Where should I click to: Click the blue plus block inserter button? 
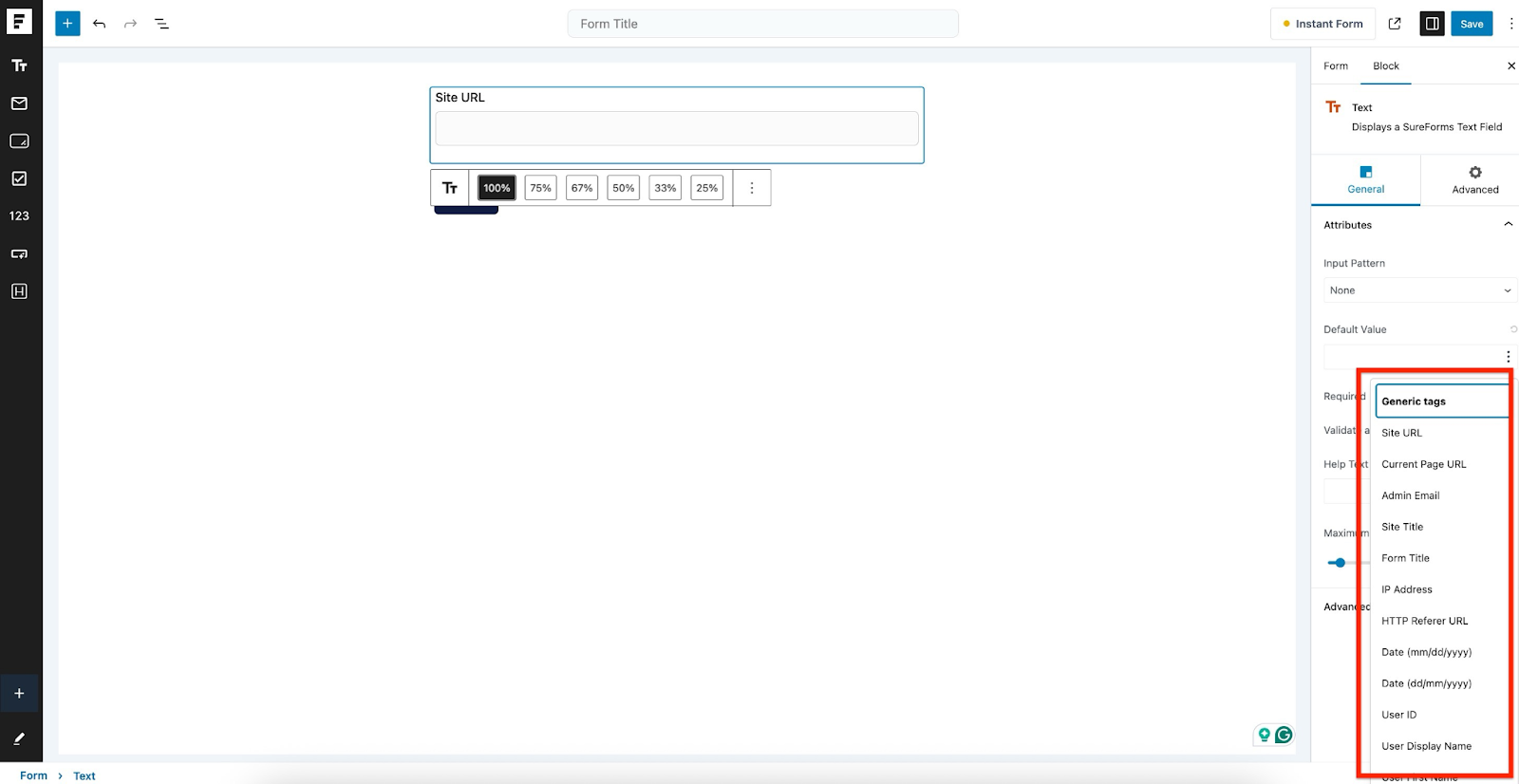[x=67, y=24]
